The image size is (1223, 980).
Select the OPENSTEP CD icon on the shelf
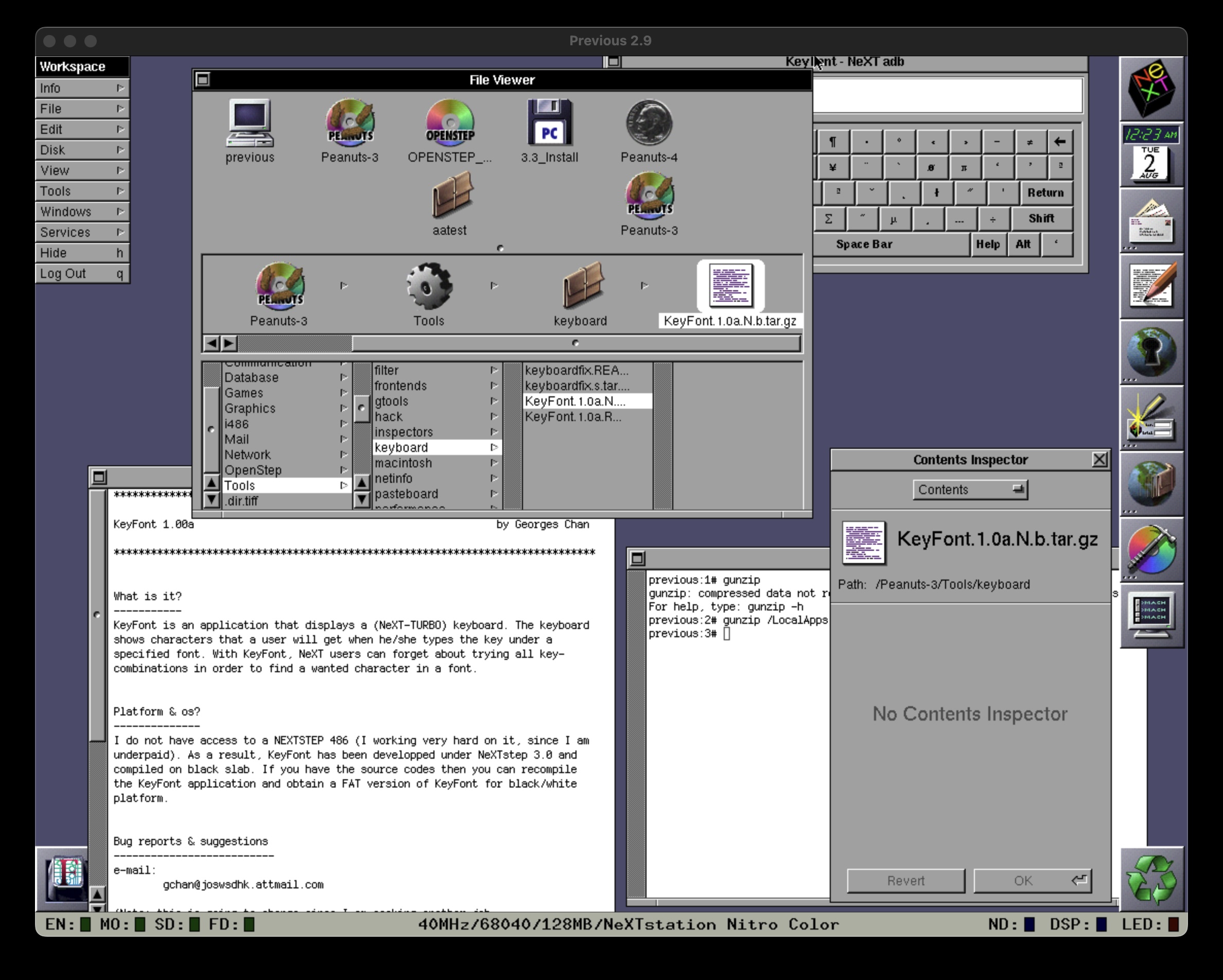pyautogui.click(x=450, y=124)
